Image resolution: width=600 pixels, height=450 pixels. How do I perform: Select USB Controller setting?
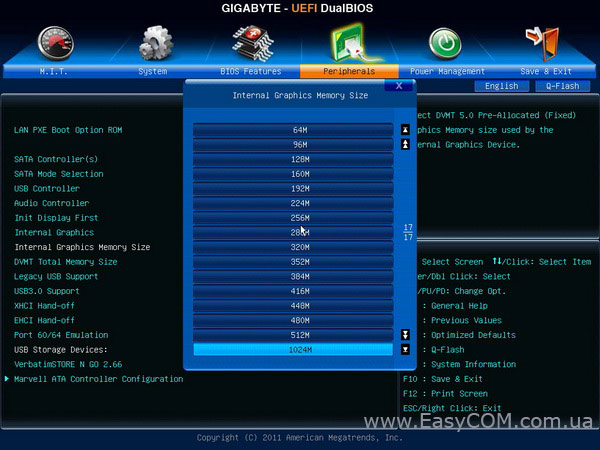(47, 189)
